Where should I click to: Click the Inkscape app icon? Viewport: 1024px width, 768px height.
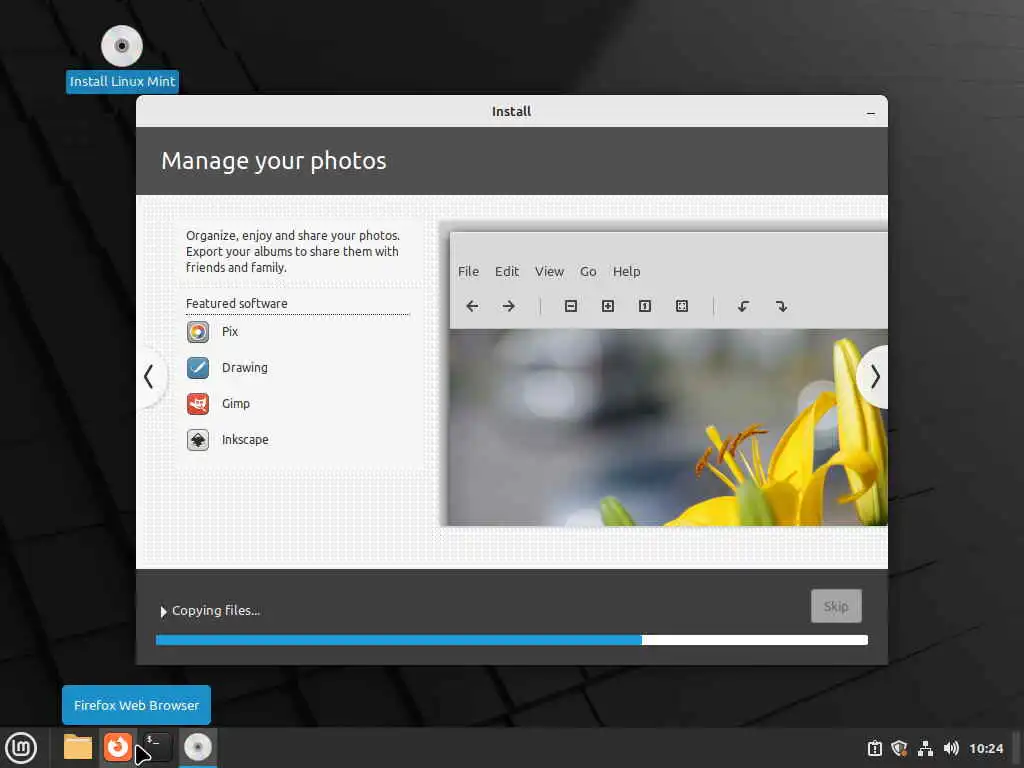pyautogui.click(x=198, y=440)
